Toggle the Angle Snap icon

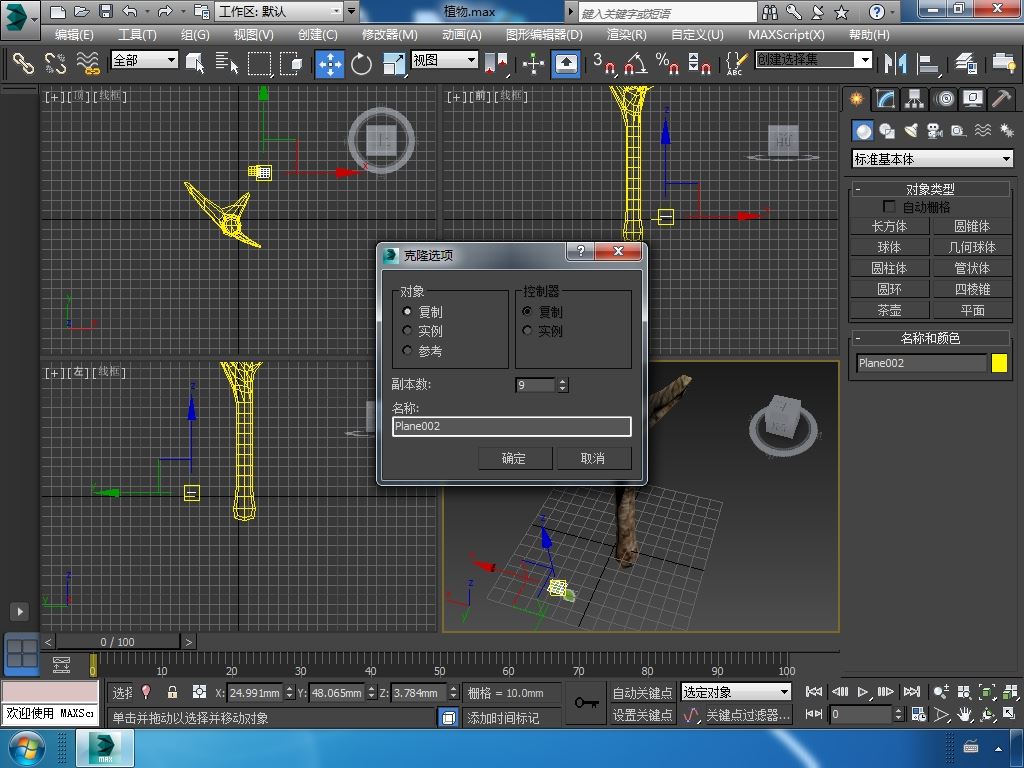pos(635,64)
